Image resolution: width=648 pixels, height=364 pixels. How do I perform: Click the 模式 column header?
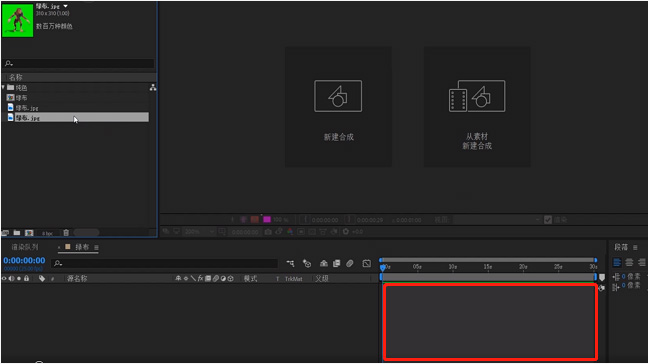click(250, 278)
